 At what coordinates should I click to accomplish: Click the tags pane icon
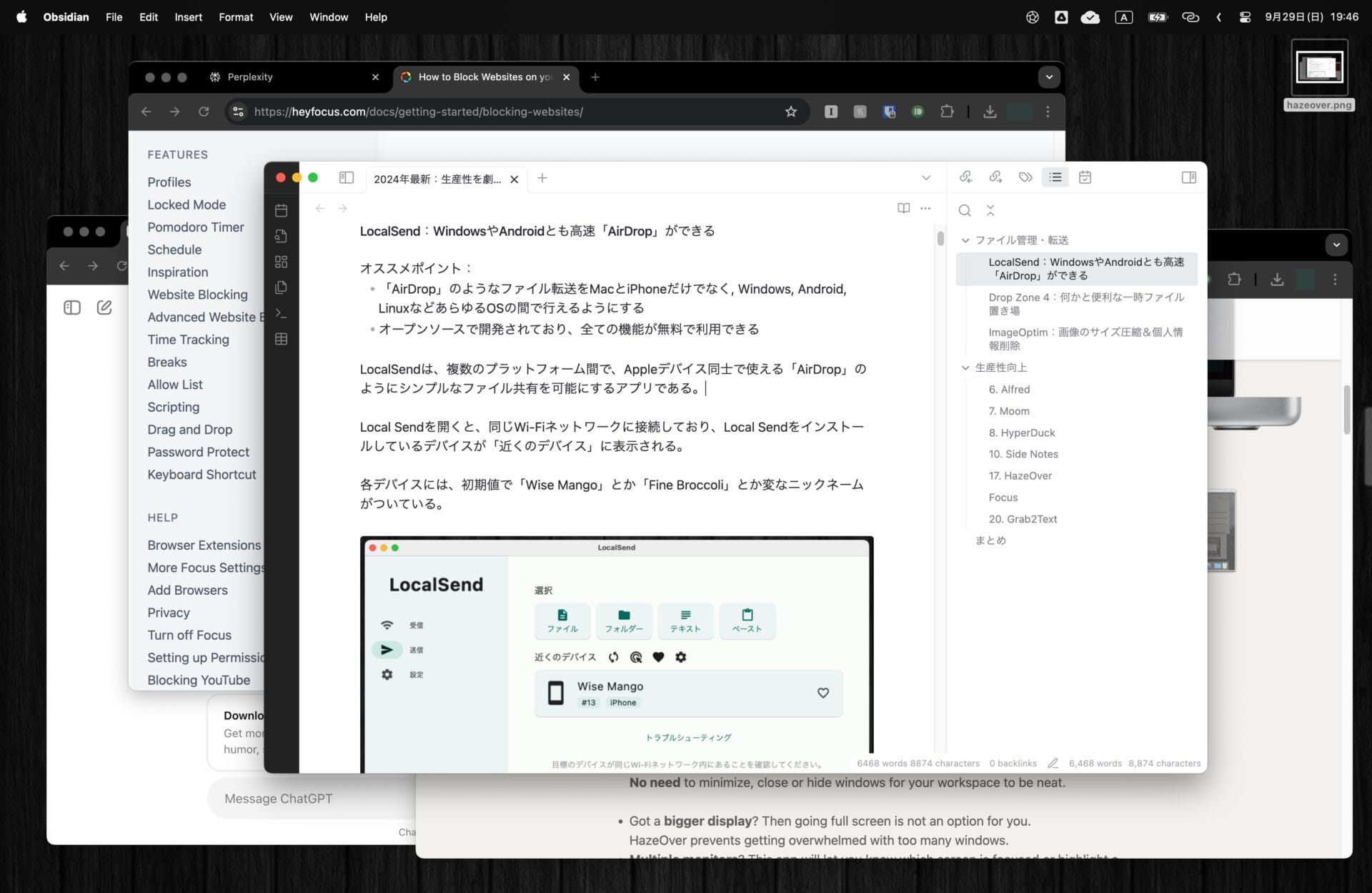(x=1025, y=177)
